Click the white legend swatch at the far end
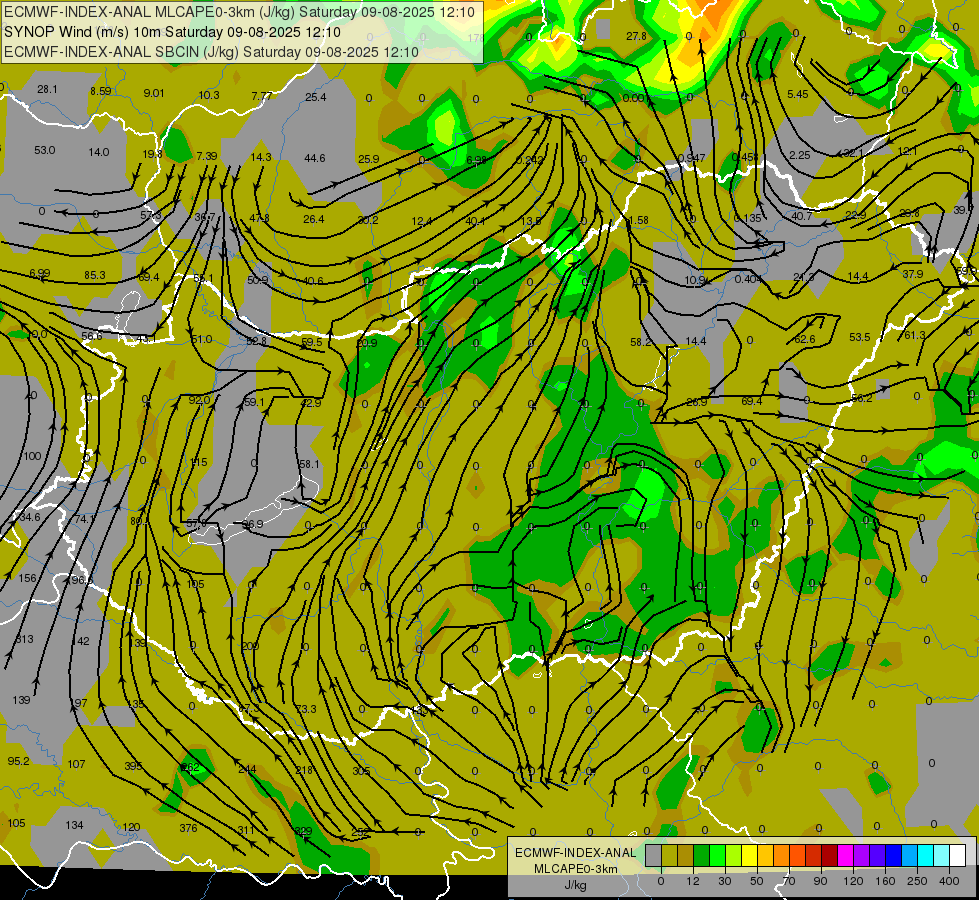The height and width of the screenshot is (900, 979). tap(958, 855)
